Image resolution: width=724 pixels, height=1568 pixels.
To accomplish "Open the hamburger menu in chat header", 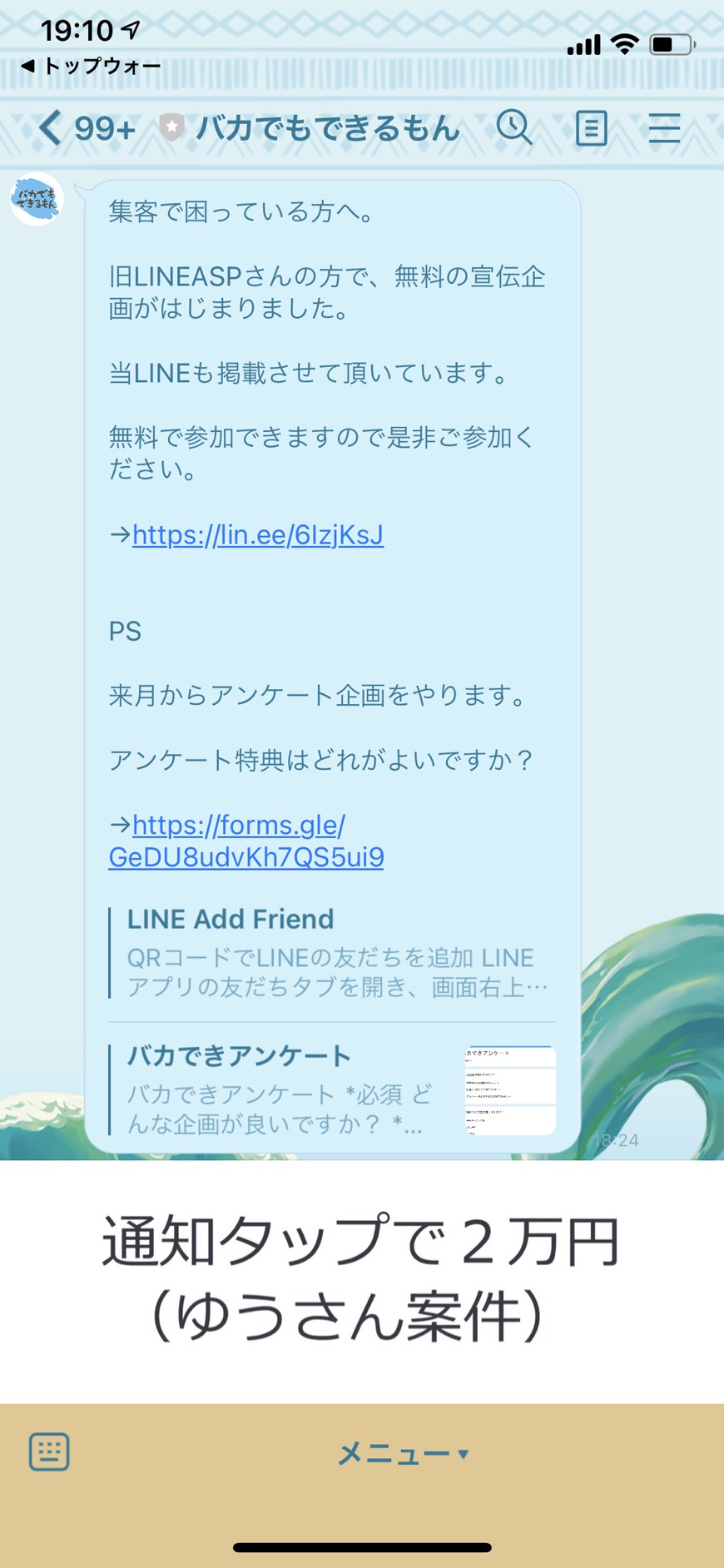I will (664, 128).
